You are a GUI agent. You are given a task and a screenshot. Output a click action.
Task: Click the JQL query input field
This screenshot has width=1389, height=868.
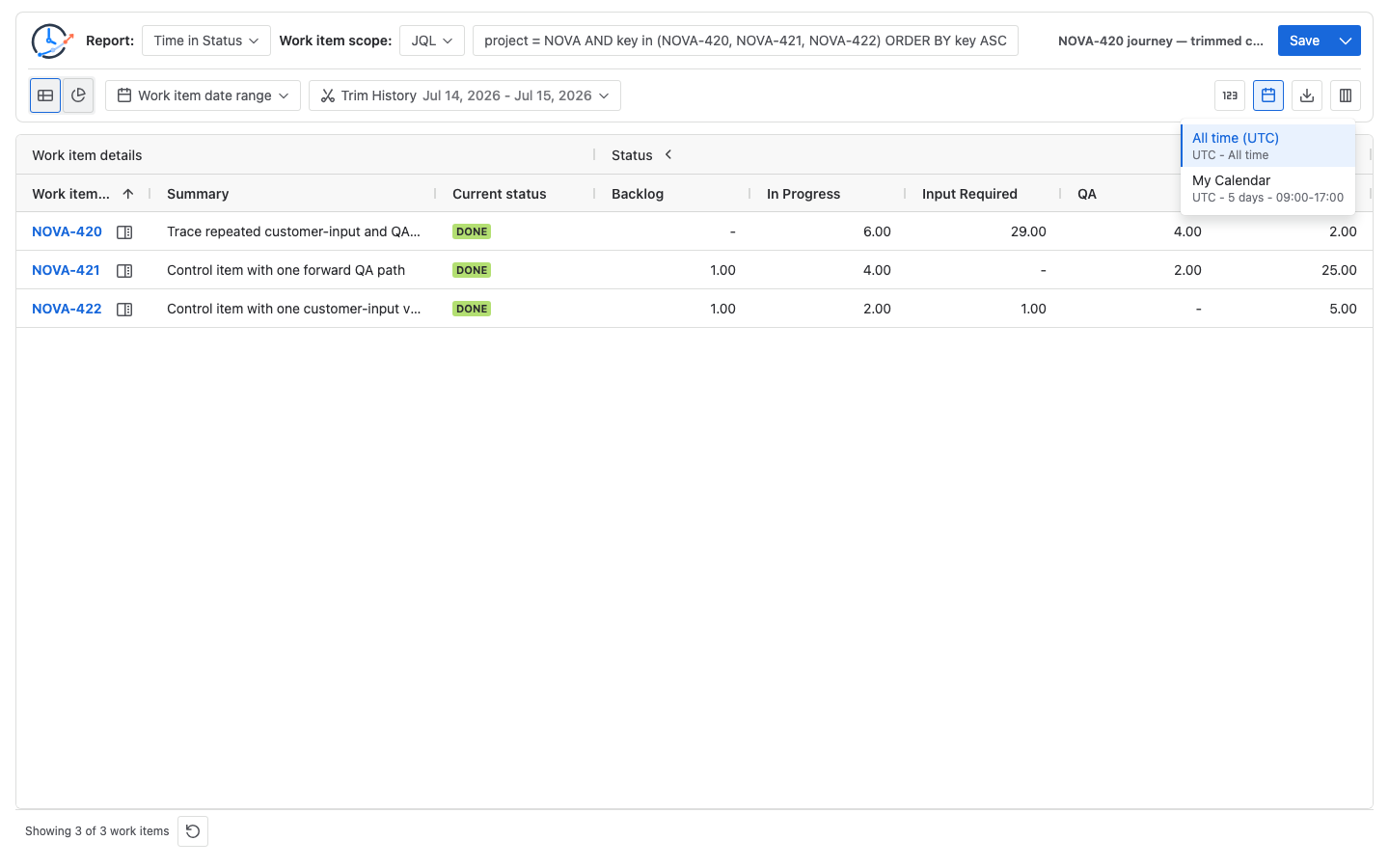click(x=746, y=41)
